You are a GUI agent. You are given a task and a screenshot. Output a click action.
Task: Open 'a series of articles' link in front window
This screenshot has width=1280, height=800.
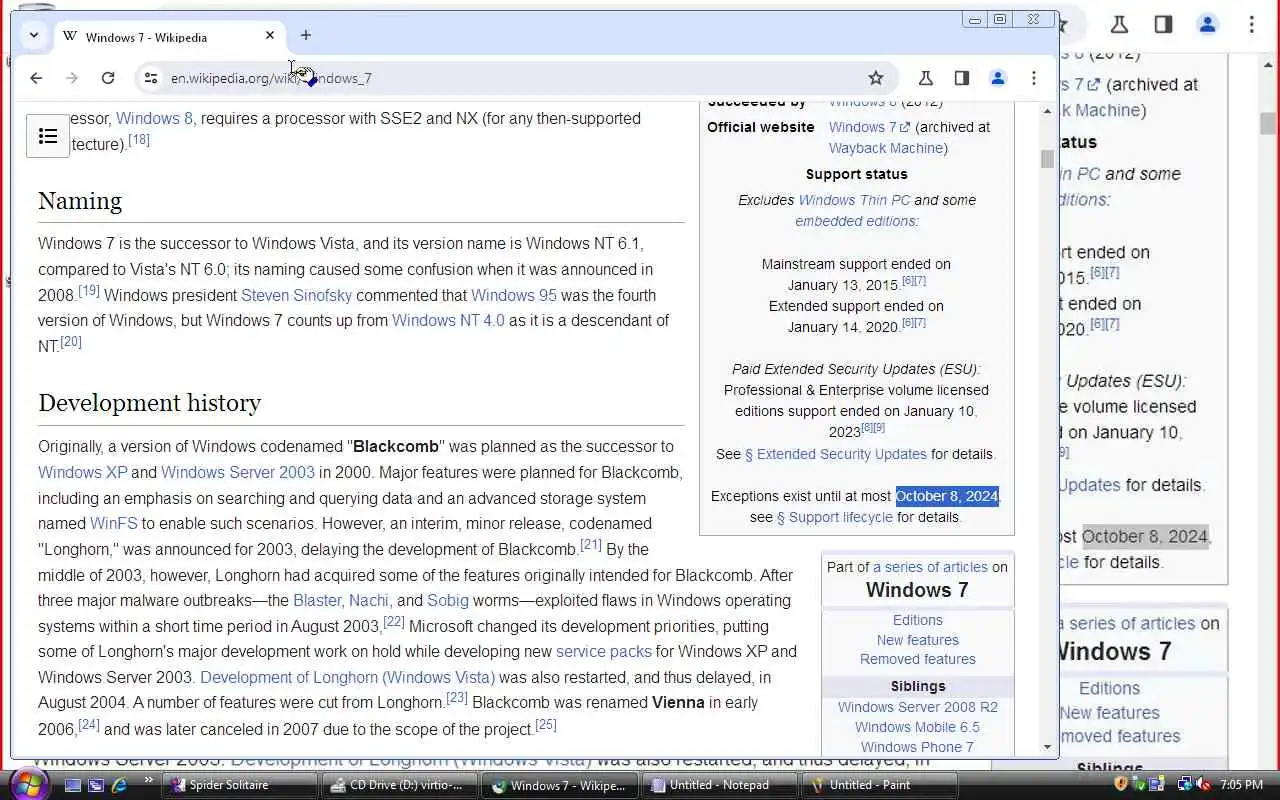[930, 567]
